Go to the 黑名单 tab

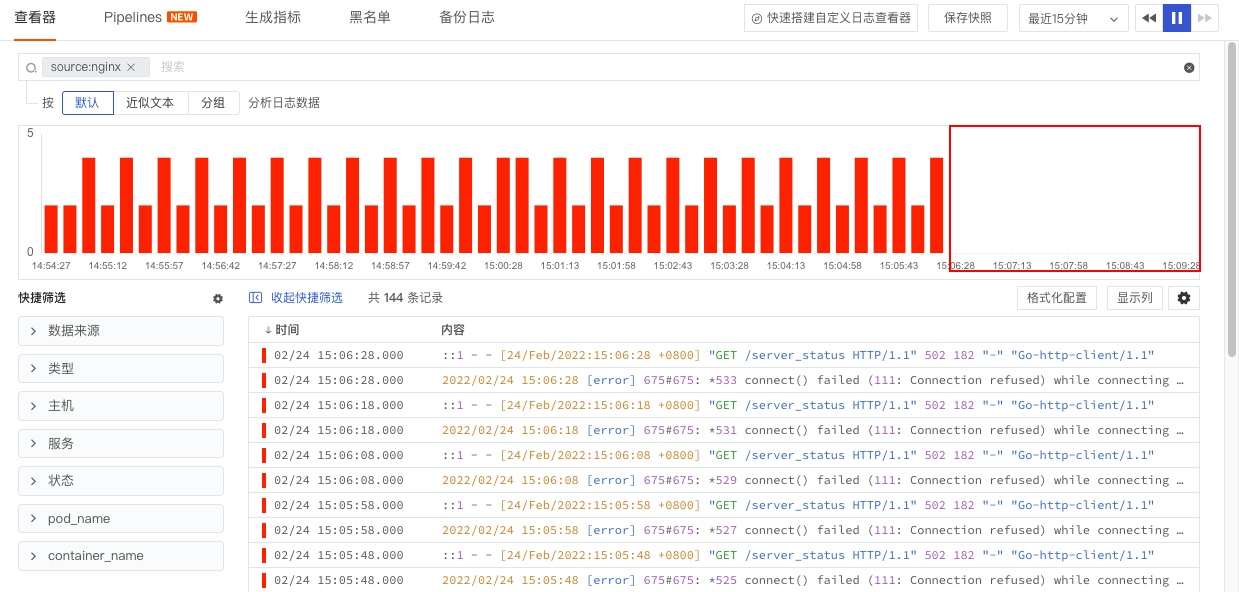pyautogui.click(x=370, y=18)
